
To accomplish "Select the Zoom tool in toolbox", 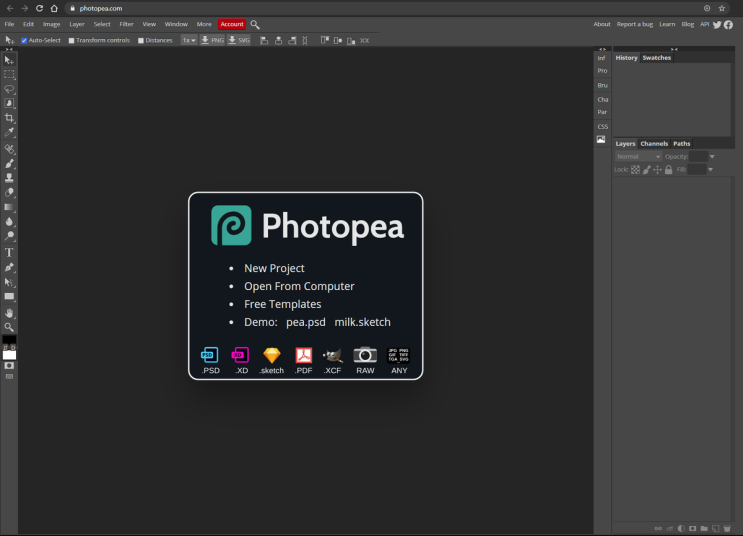I will [x=9, y=327].
